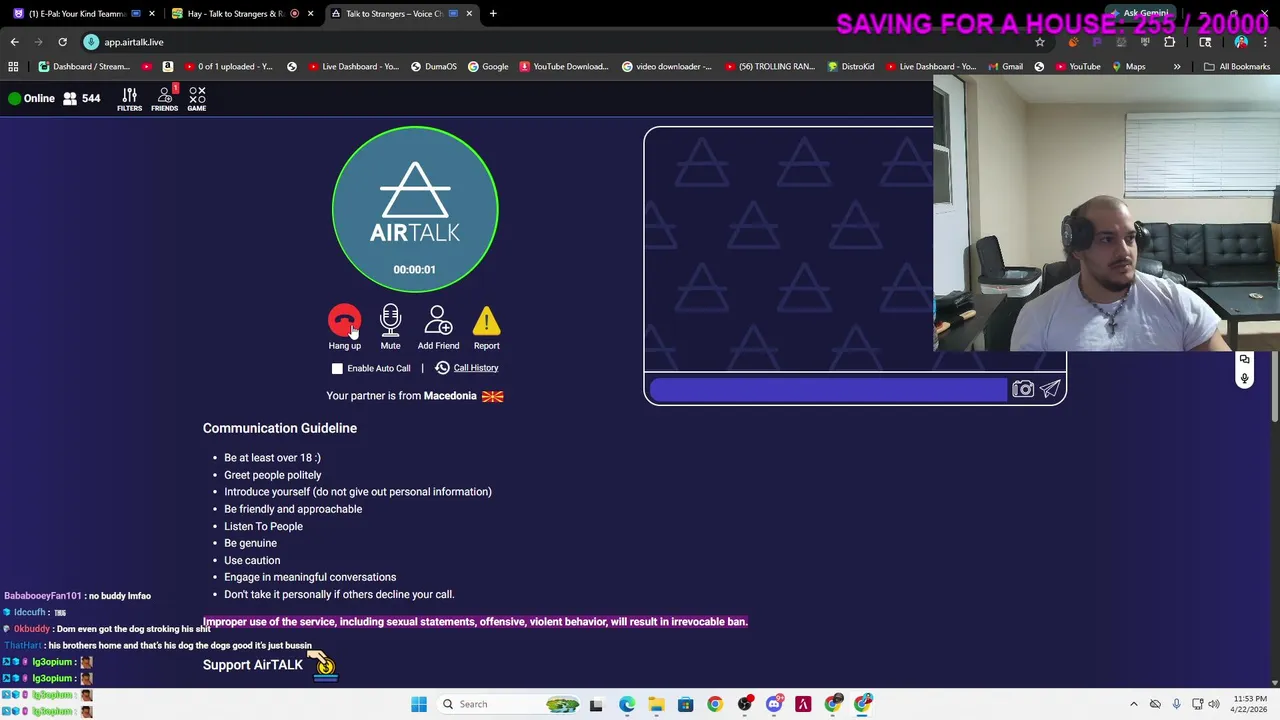This screenshot has height=720, width=1280.
Task: Open the 0 of 1 uploaded bookmark
Action: pos(228,66)
